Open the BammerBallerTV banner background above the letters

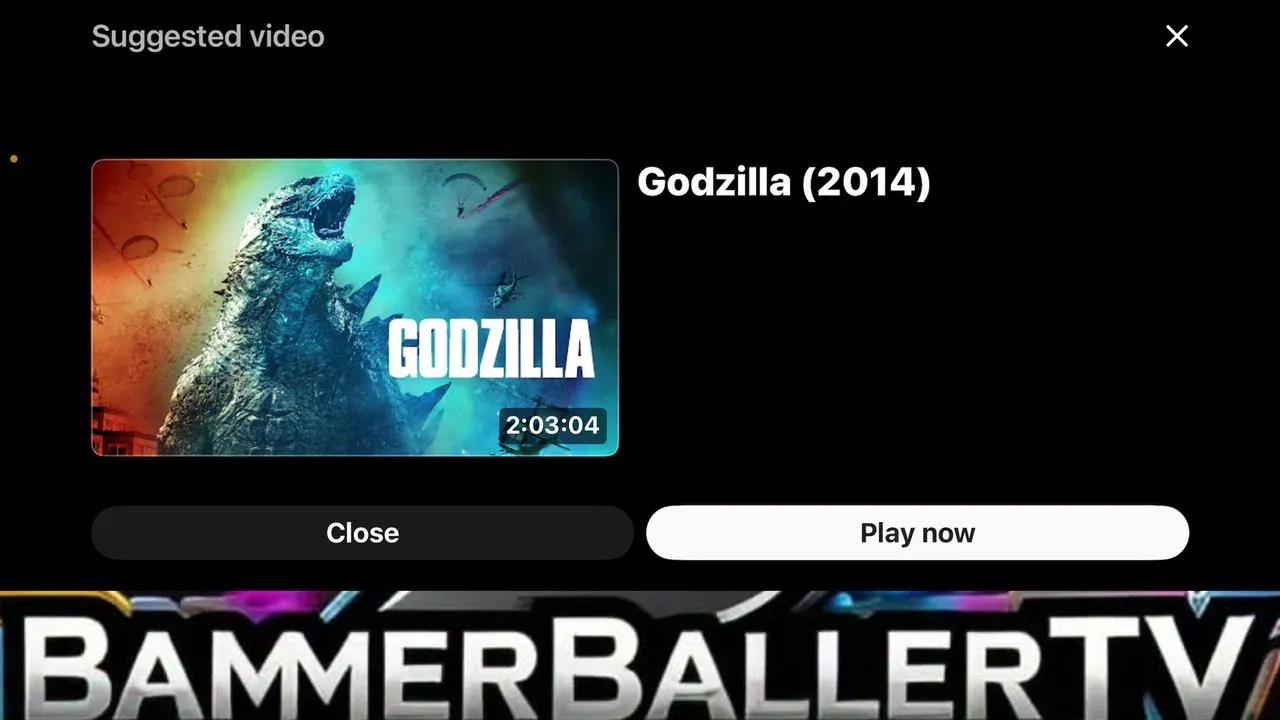click(x=640, y=602)
